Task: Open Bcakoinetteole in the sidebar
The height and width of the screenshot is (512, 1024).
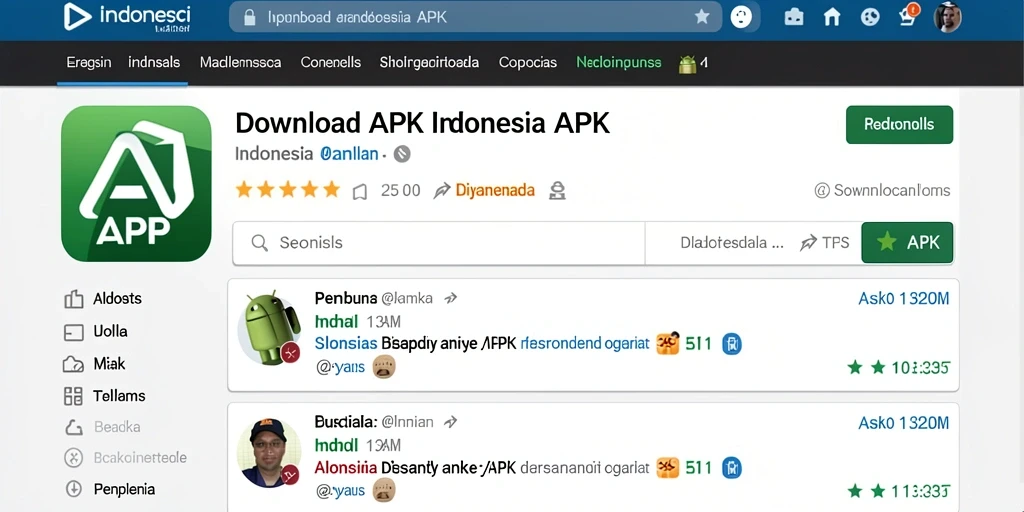Action: click(125, 457)
